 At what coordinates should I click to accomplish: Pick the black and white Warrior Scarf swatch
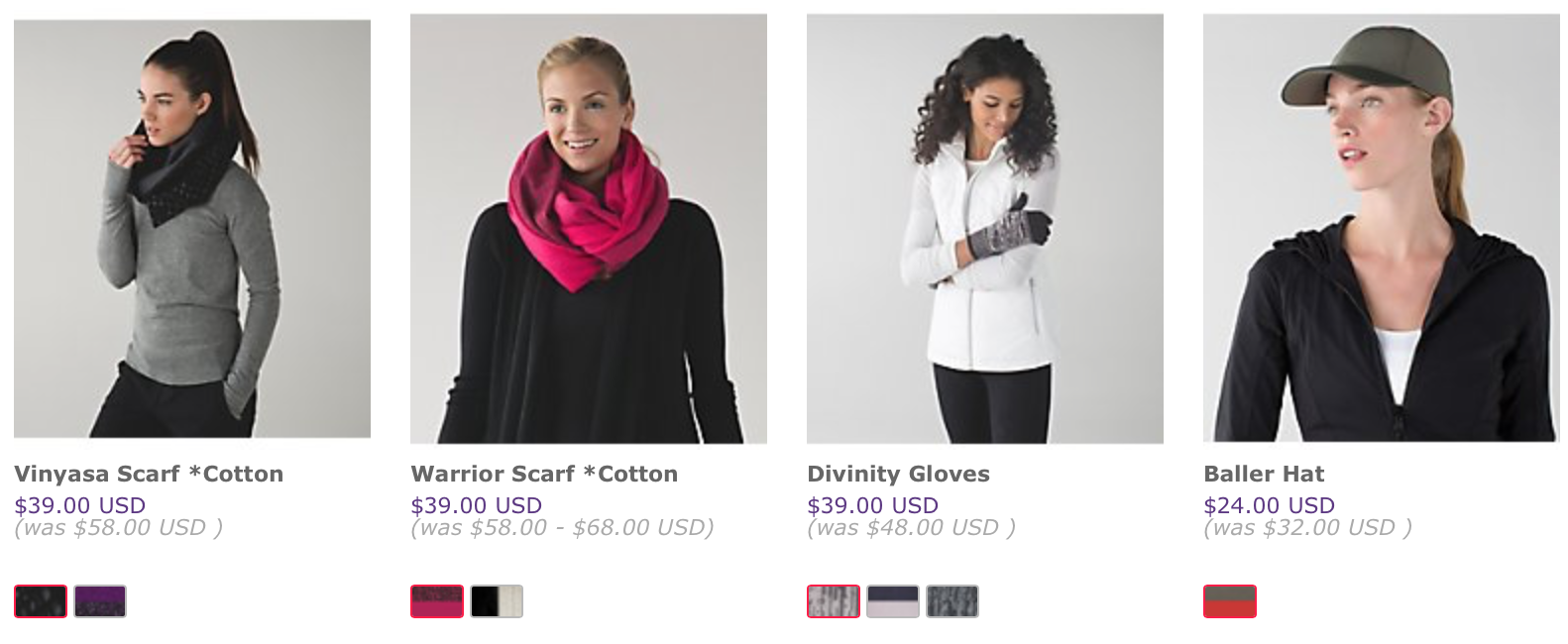(497, 601)
